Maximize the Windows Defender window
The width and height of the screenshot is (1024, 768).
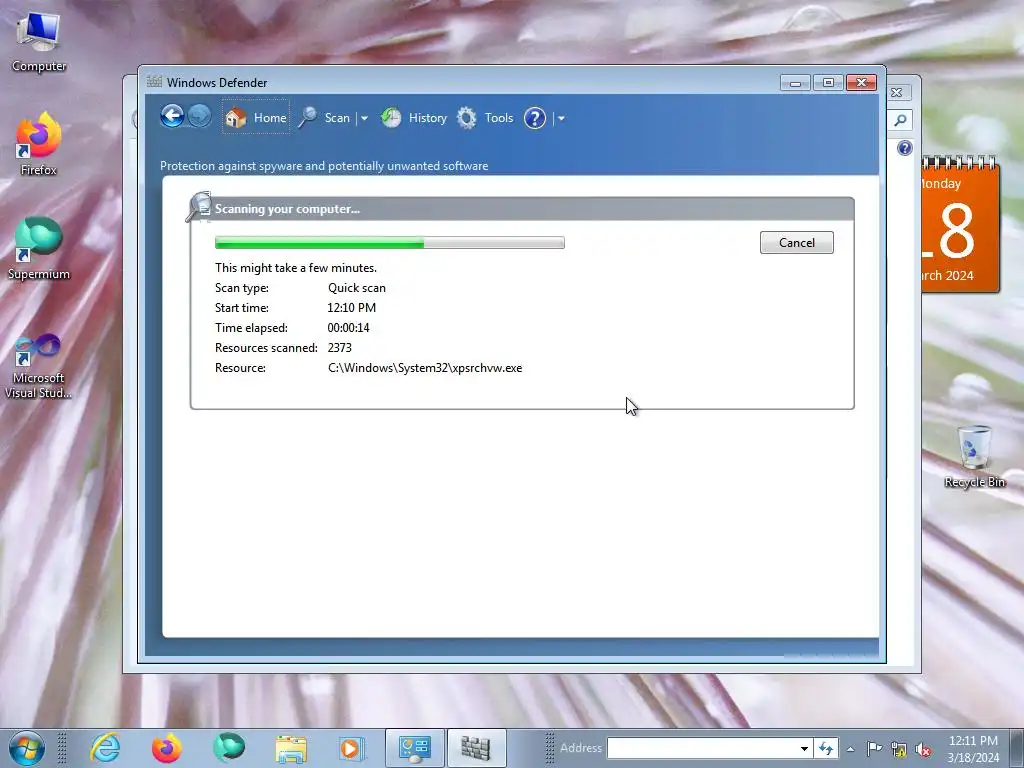click(828, 83)
